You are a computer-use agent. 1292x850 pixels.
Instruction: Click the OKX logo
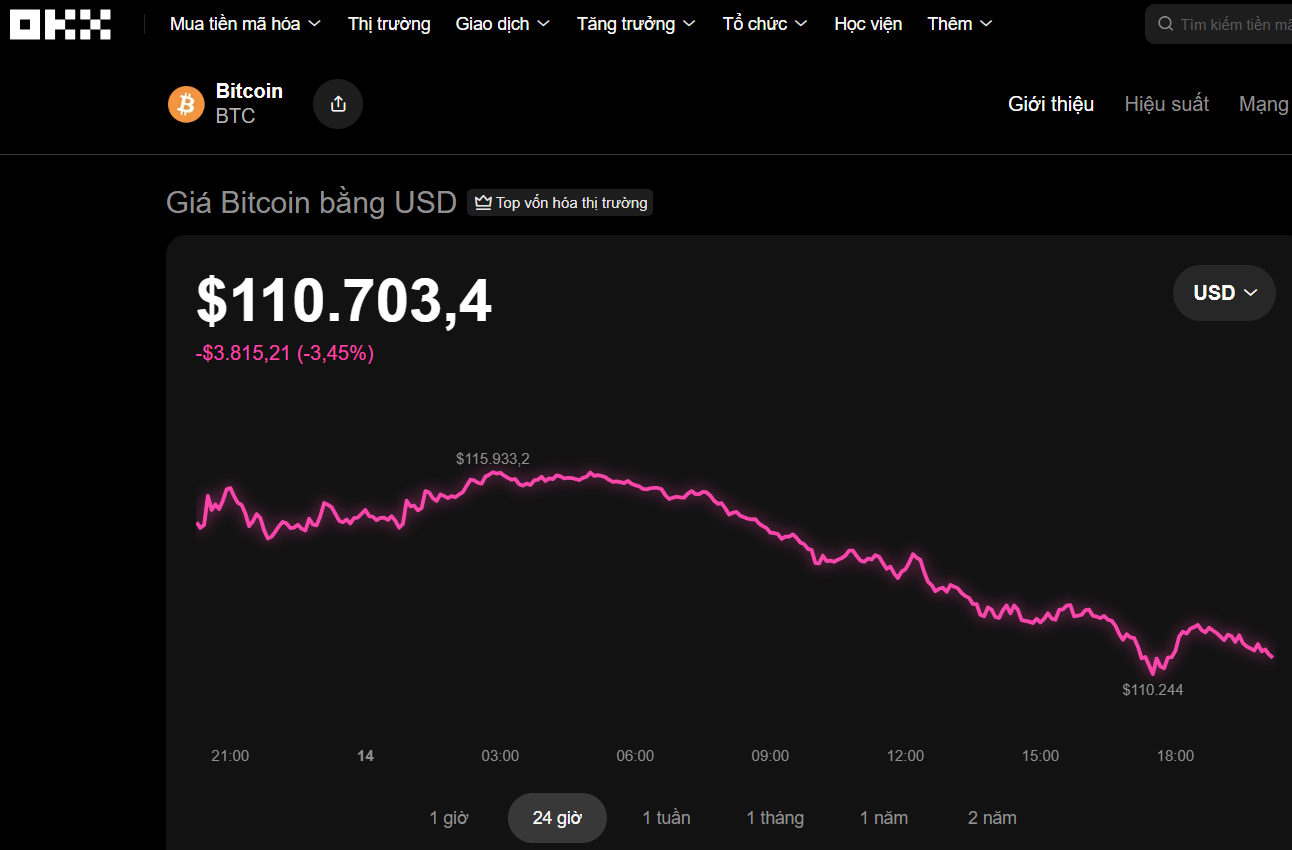[x=60, y=24]
